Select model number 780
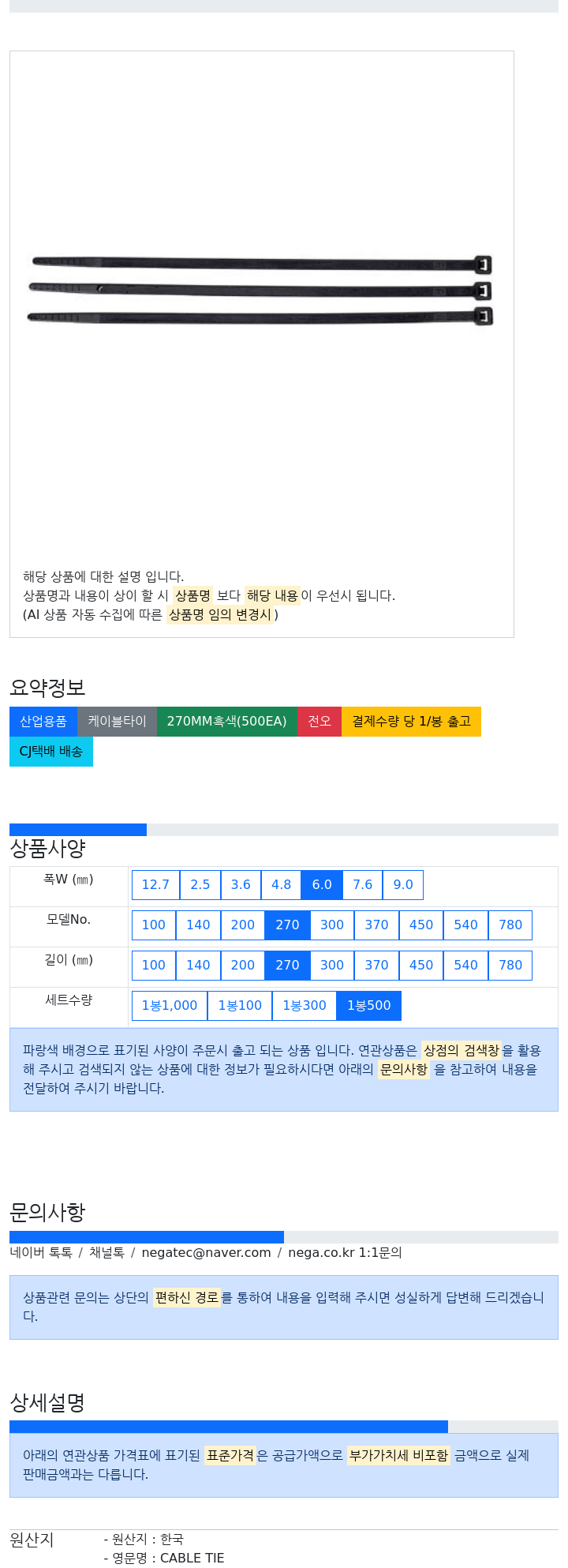568x1568 pixels. tap(510, 925)
